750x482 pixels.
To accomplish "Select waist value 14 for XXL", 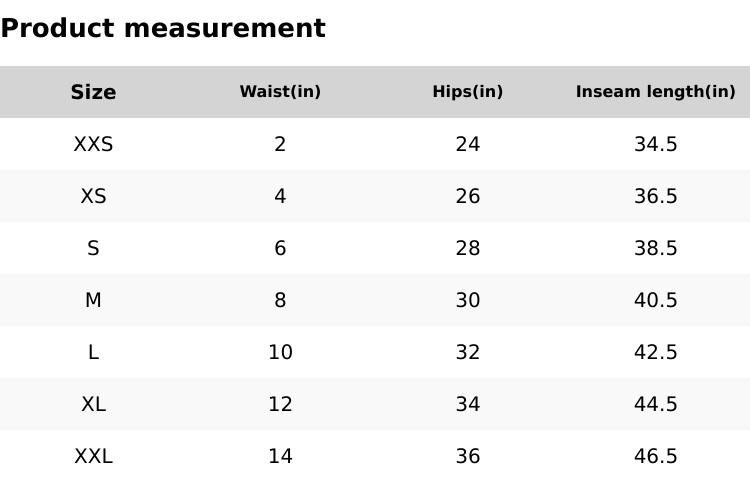I will pos(280,456).
